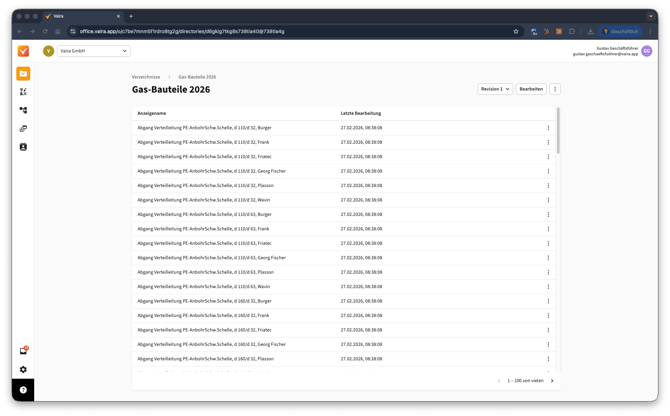Bookmark this page with the star icon
670x416 pixels.
click(x=516, y=31)
